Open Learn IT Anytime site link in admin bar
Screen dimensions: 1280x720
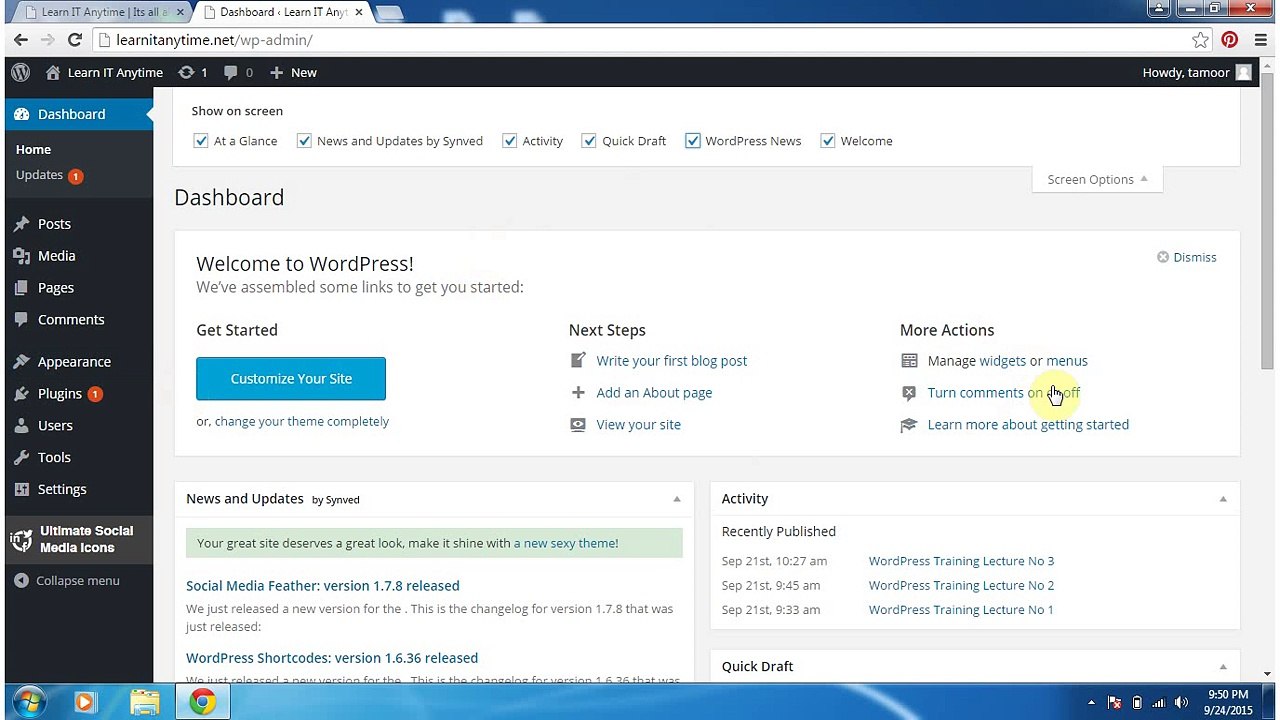(104, 72)
